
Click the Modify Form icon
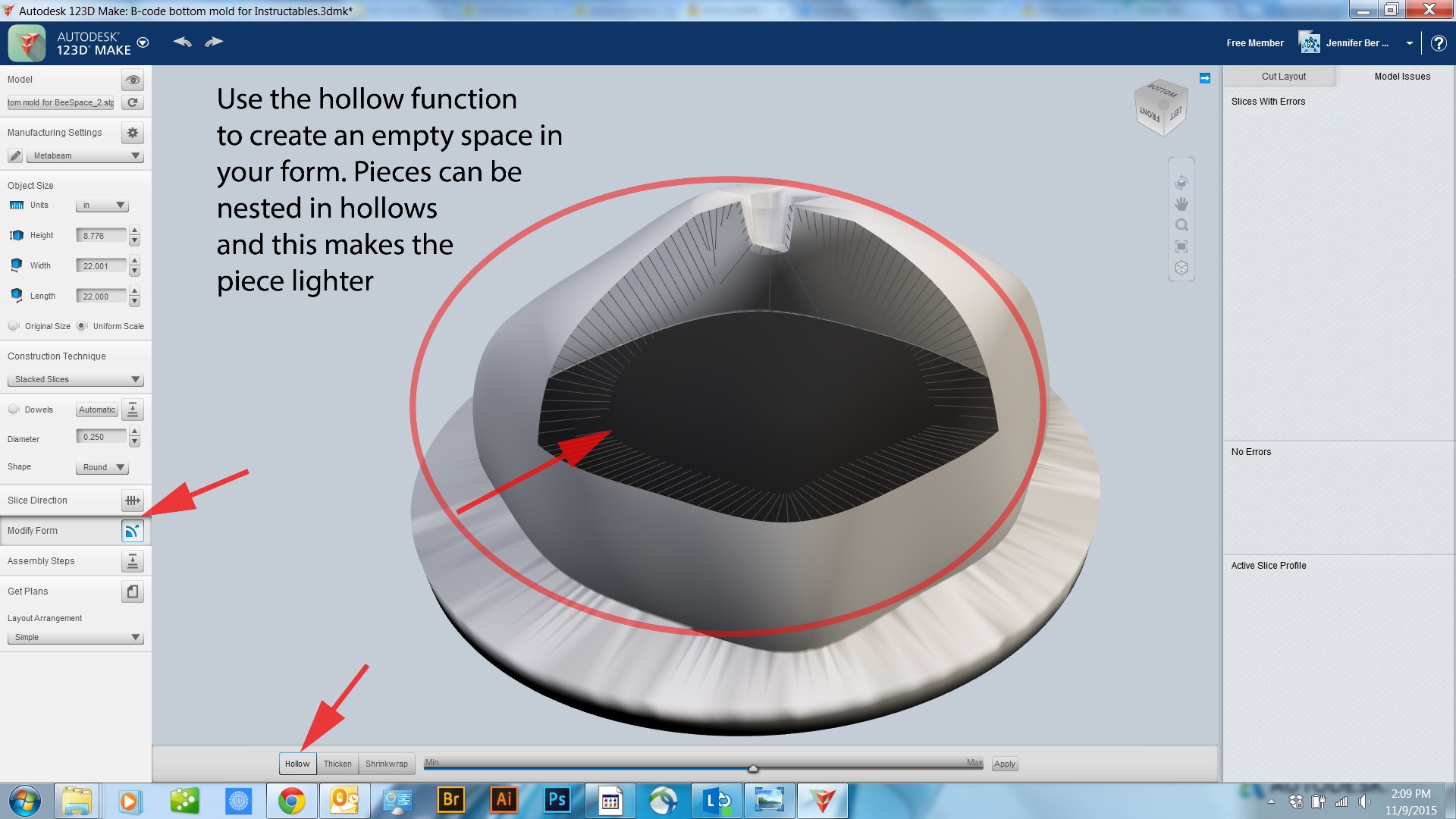pyautogui.click(x=132, y=531)
